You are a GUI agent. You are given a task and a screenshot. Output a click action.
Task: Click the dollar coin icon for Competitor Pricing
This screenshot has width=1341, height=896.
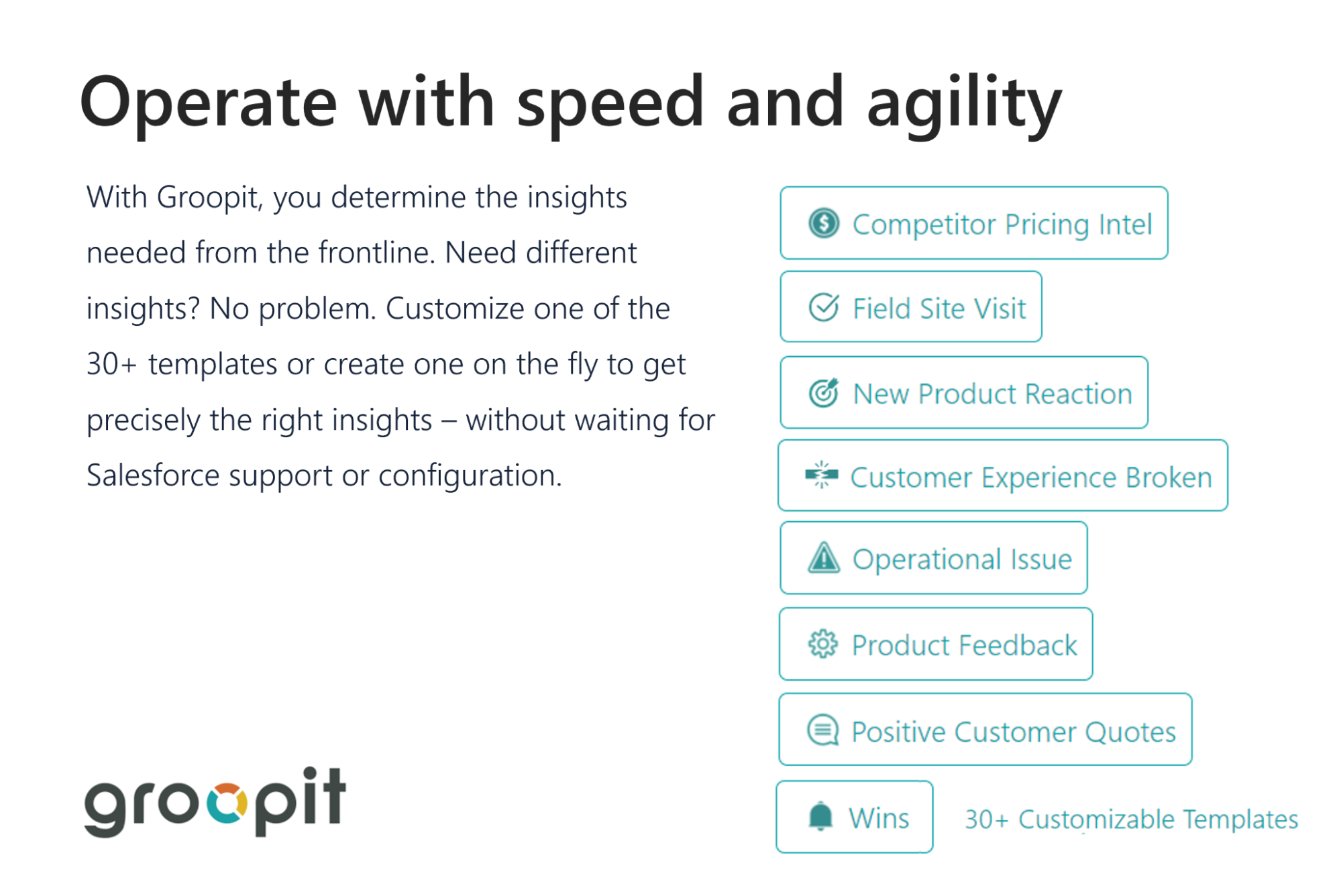click(x=823, y=223)
